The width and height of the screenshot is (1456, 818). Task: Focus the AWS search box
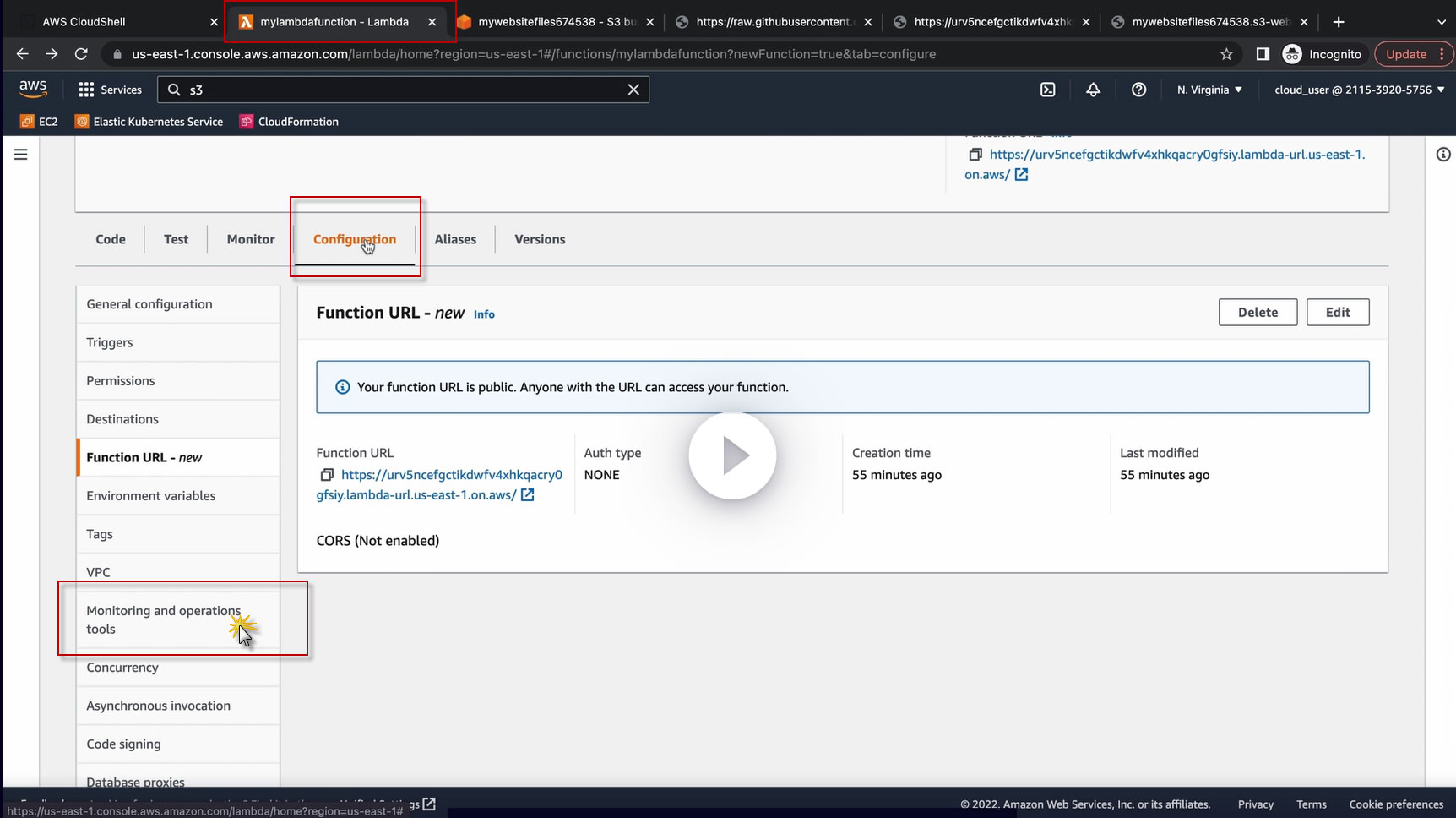pyautogui.click(x=403, y=90)
